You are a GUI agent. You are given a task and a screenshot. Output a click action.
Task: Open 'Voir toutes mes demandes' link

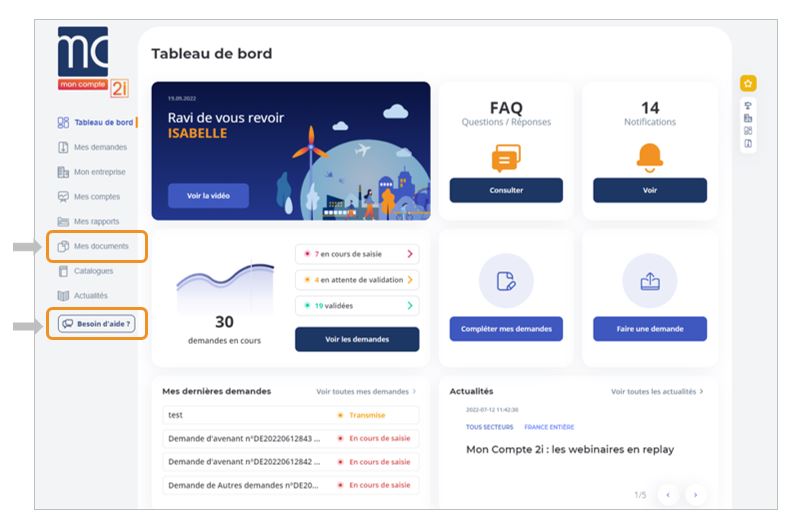366,391
